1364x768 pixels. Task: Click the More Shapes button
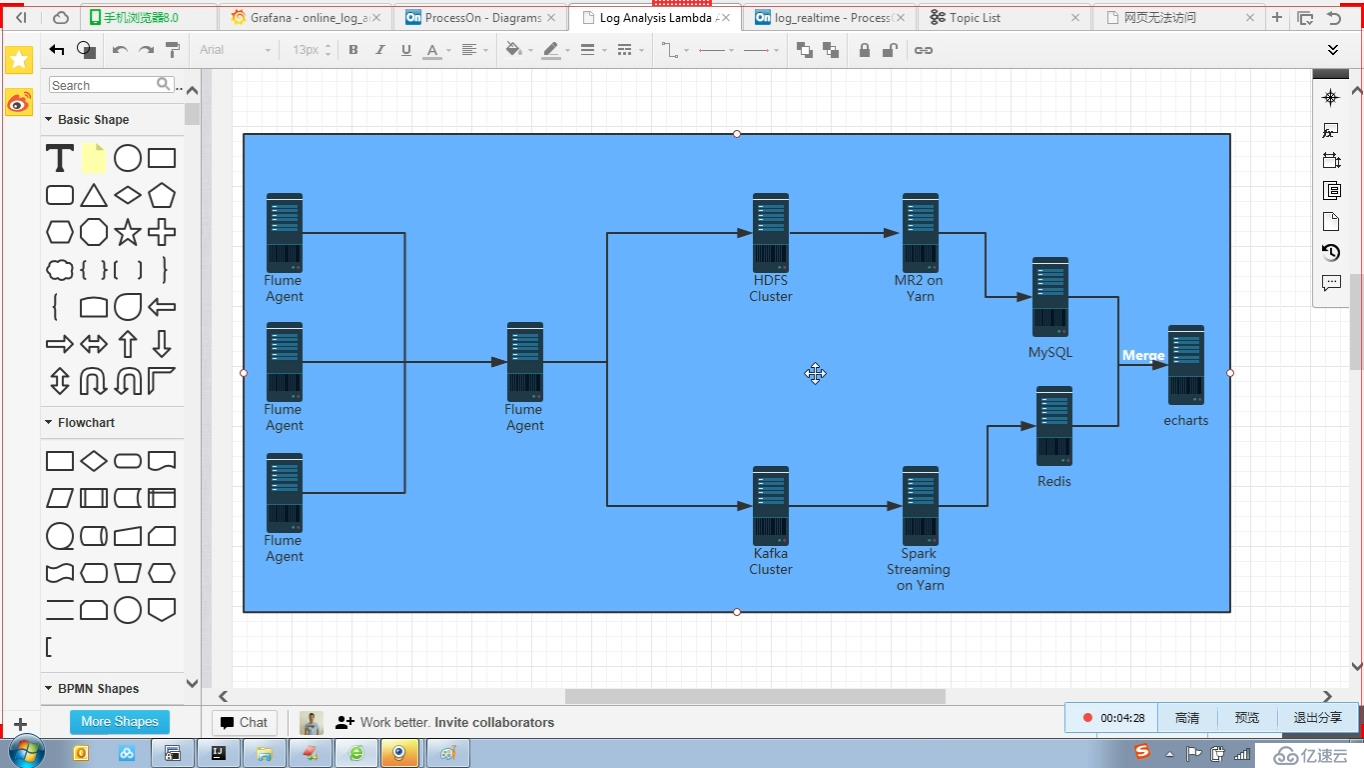120,721
